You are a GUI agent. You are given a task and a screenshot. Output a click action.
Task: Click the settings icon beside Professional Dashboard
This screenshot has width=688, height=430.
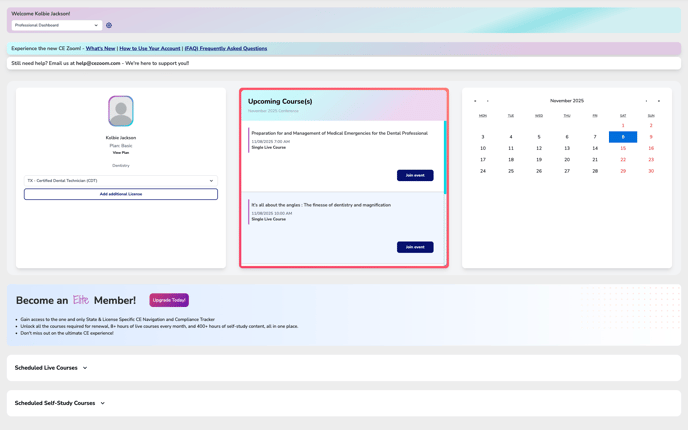[109, 25]
